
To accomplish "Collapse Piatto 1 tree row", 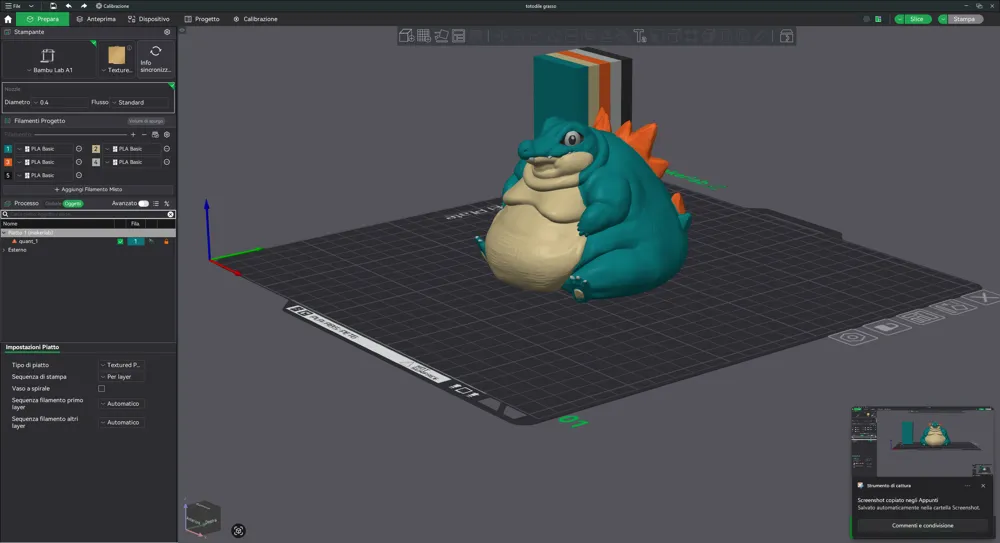I will 4,233.
